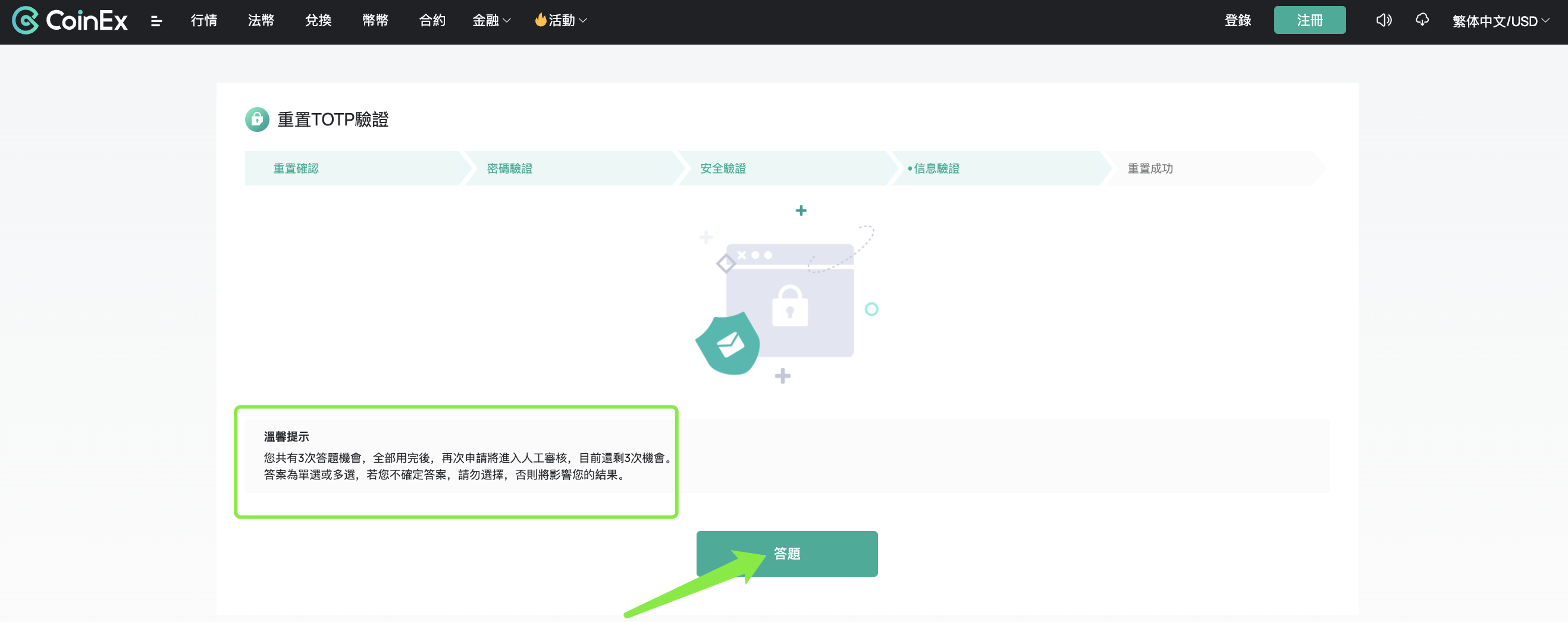
Task: Click the green shield envelope icon
Action: (729, 344)
